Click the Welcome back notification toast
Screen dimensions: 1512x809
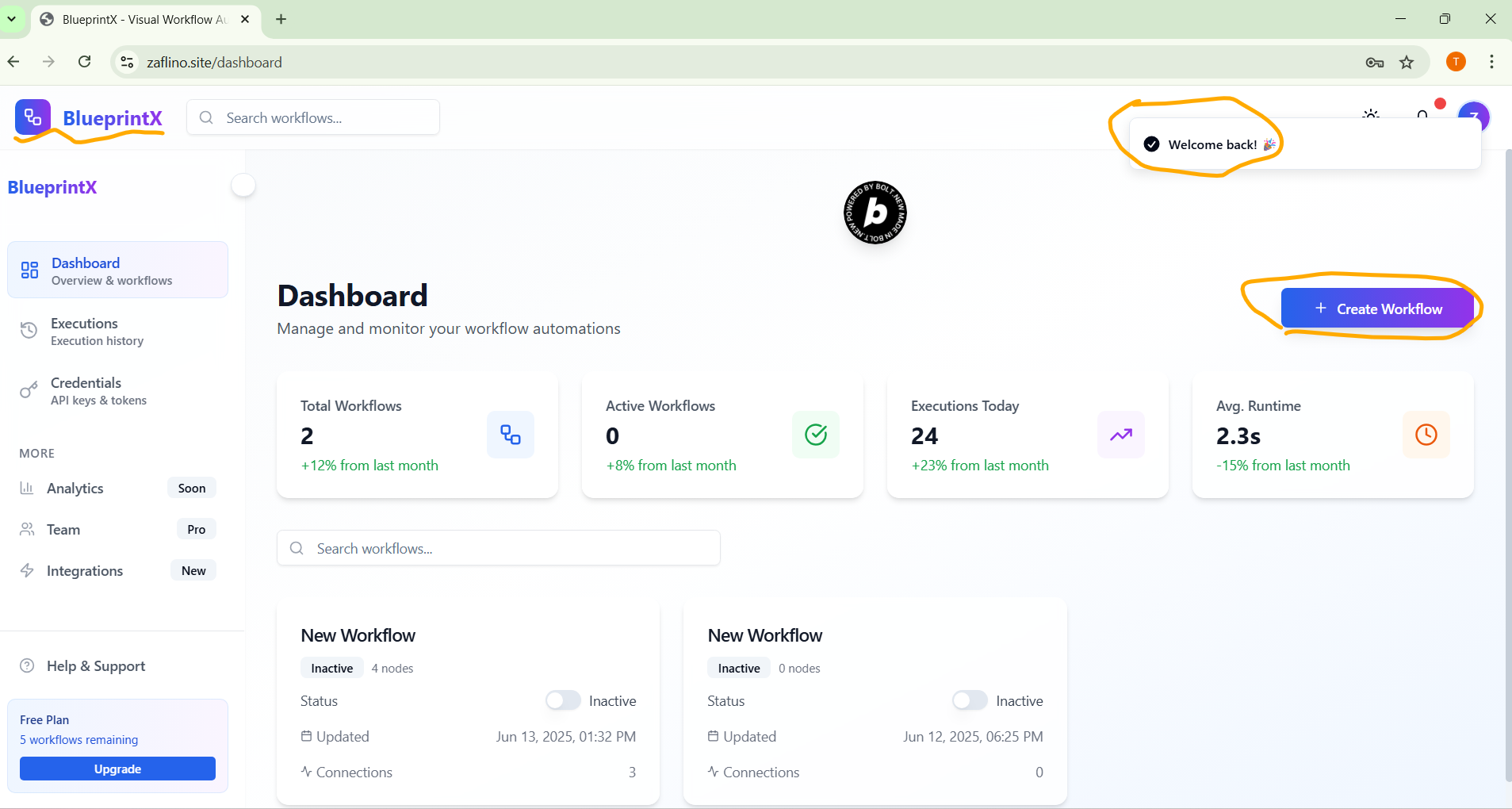[1305, 144]
